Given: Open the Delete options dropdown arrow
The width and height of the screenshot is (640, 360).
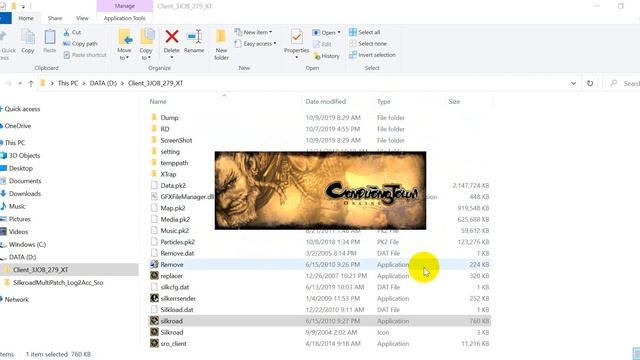Looking at the screenshot, I should point(172,58).
